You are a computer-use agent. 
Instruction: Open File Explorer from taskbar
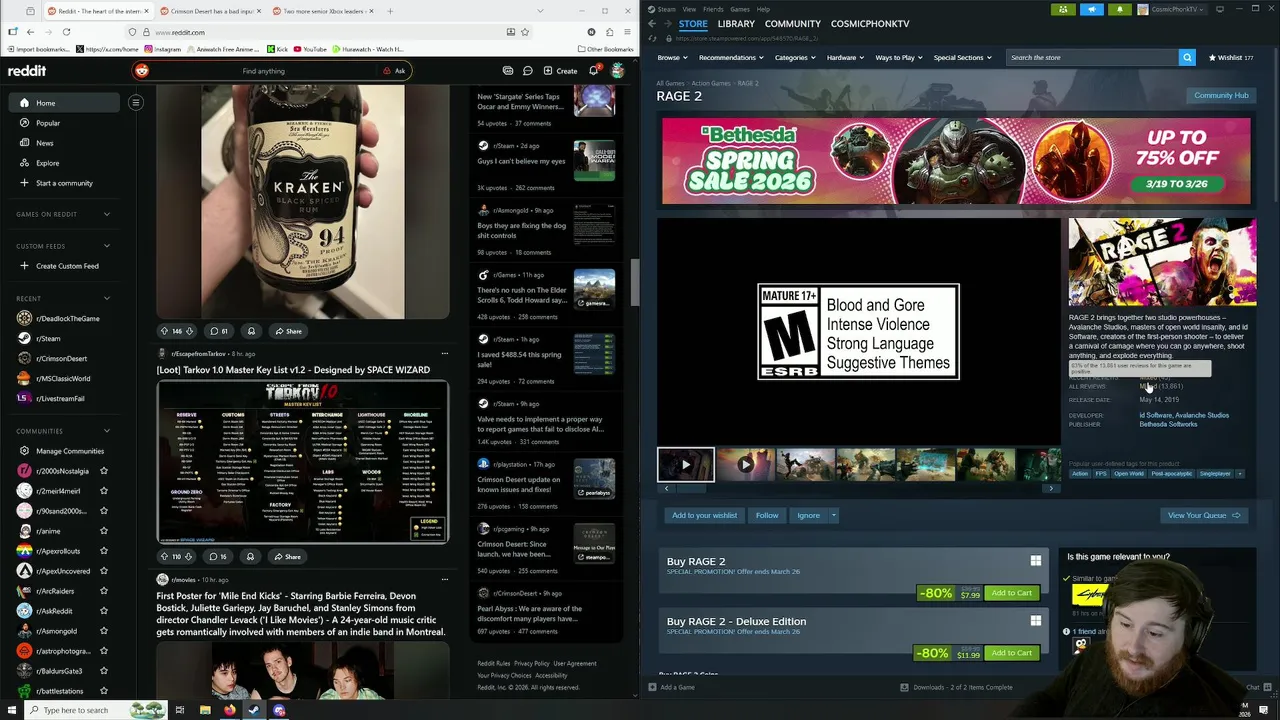204,710
